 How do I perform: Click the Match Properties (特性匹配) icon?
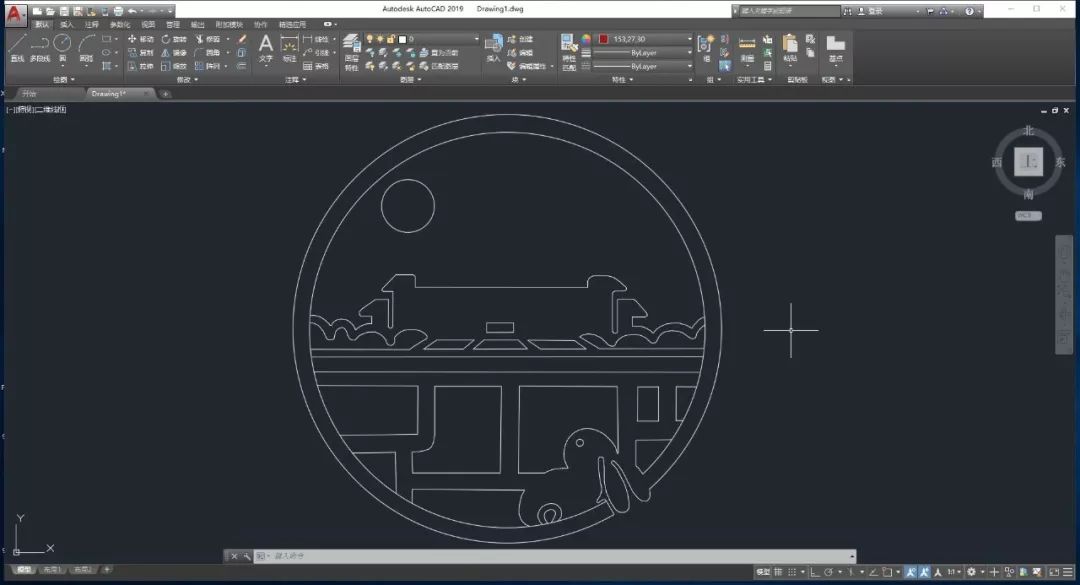568,46
